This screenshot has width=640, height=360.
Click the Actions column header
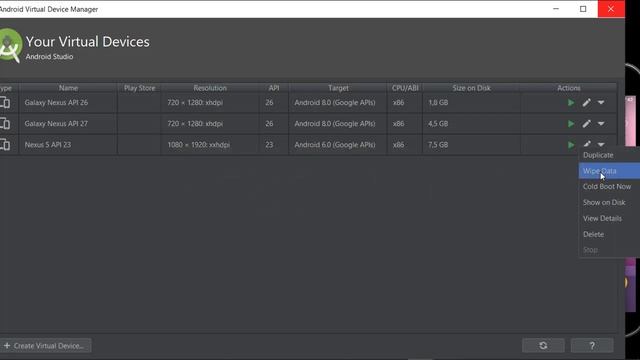(569, 88)
